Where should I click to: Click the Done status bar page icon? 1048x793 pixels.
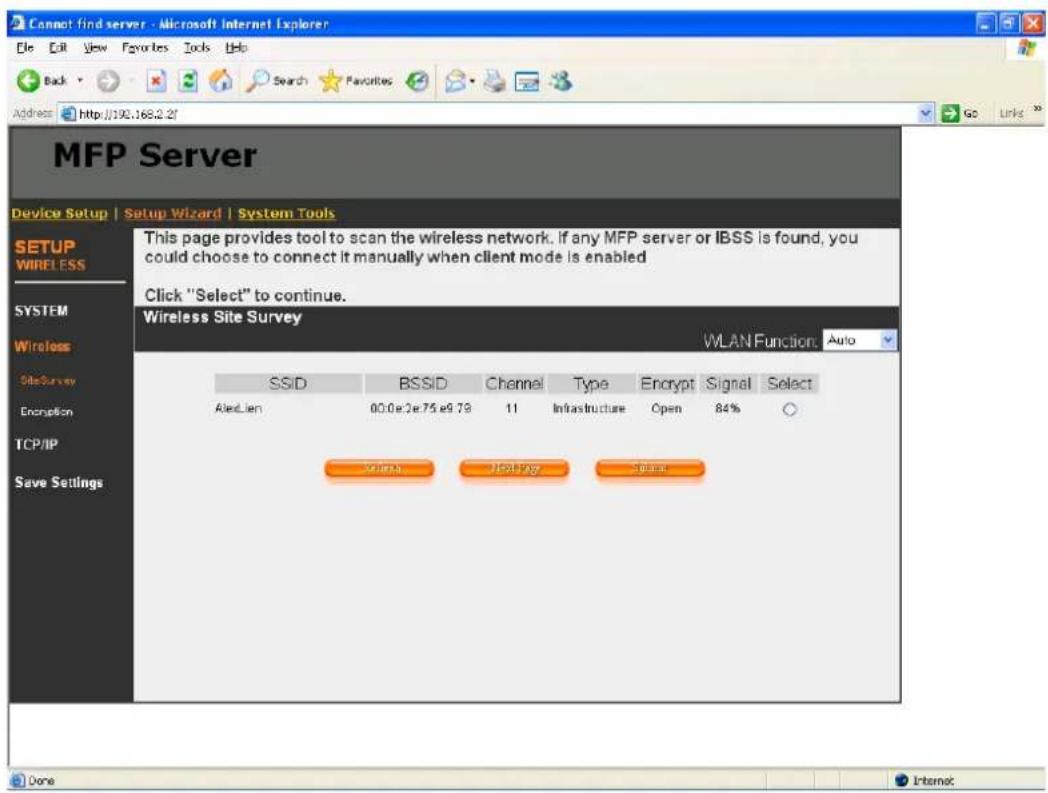(18, 780)
